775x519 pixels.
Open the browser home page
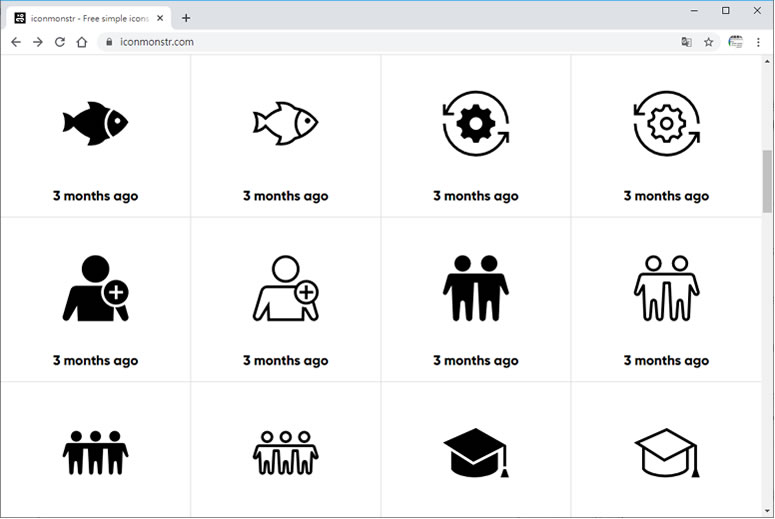pos(82,42)
